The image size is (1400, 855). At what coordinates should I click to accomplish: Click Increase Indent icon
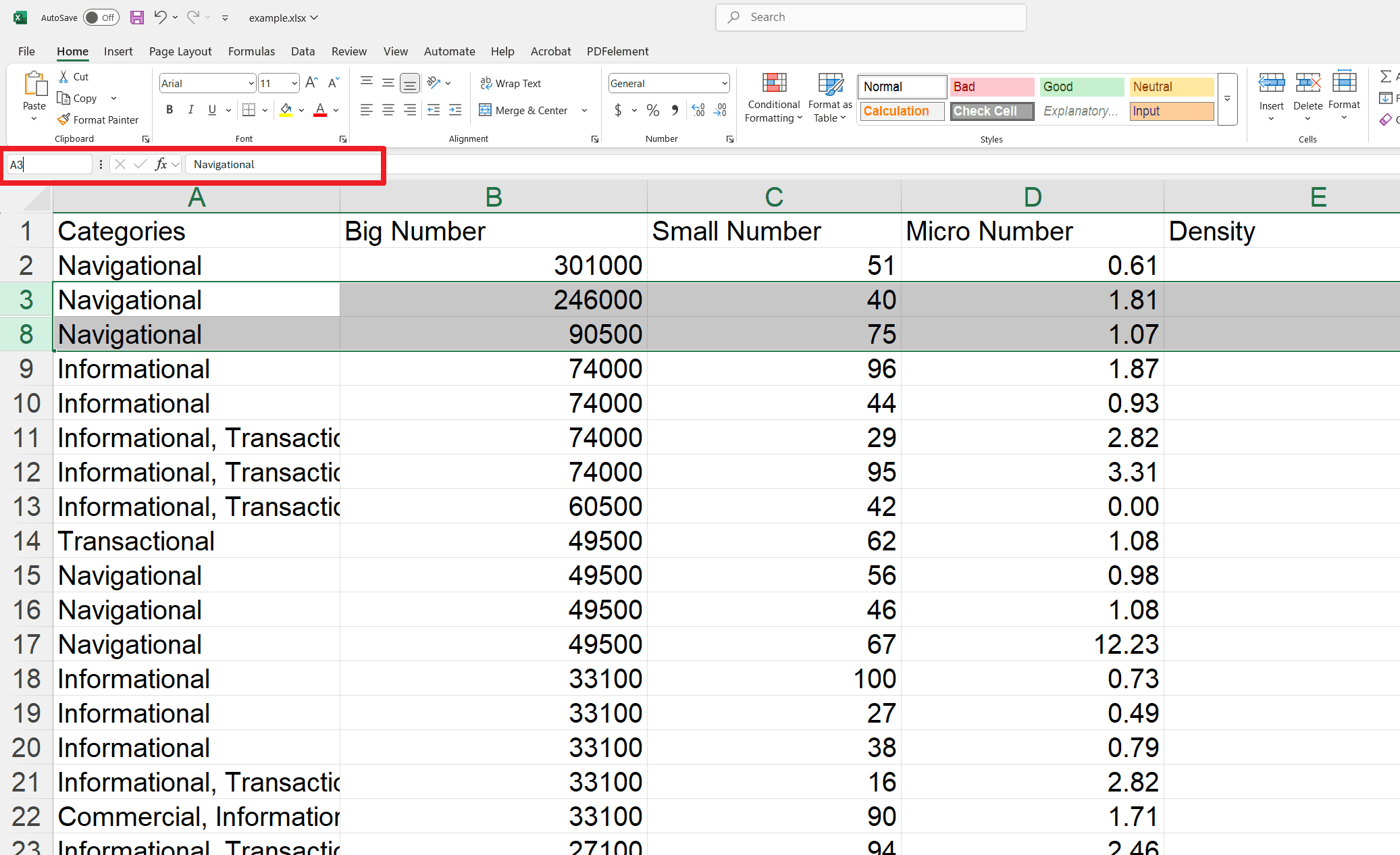[x=455, y=109]
